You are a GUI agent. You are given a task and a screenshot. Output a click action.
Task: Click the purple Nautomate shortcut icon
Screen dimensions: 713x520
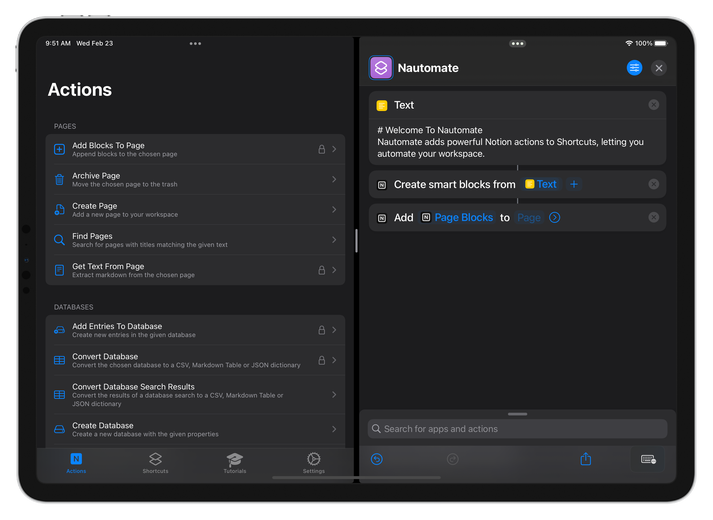click(x=381, y=68)
